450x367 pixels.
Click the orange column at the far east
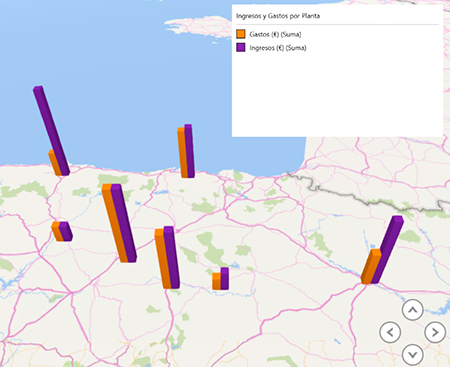click(x=371, y=266)
